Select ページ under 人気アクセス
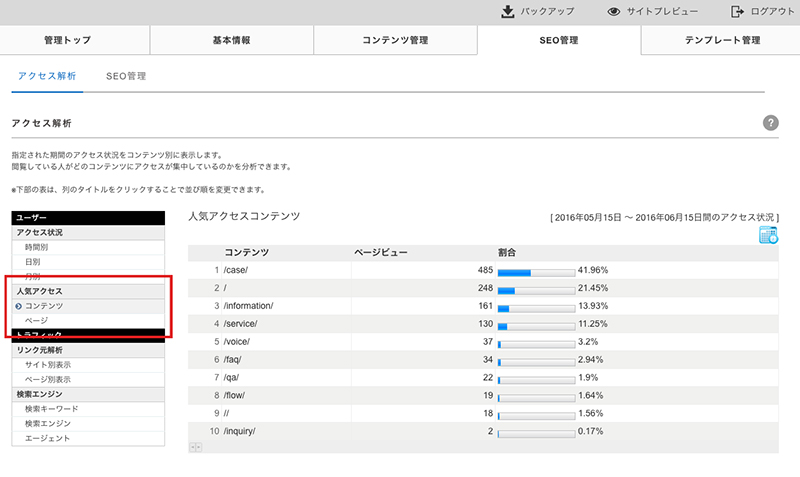This screenshot has height=477, width=800. [37, 320]
